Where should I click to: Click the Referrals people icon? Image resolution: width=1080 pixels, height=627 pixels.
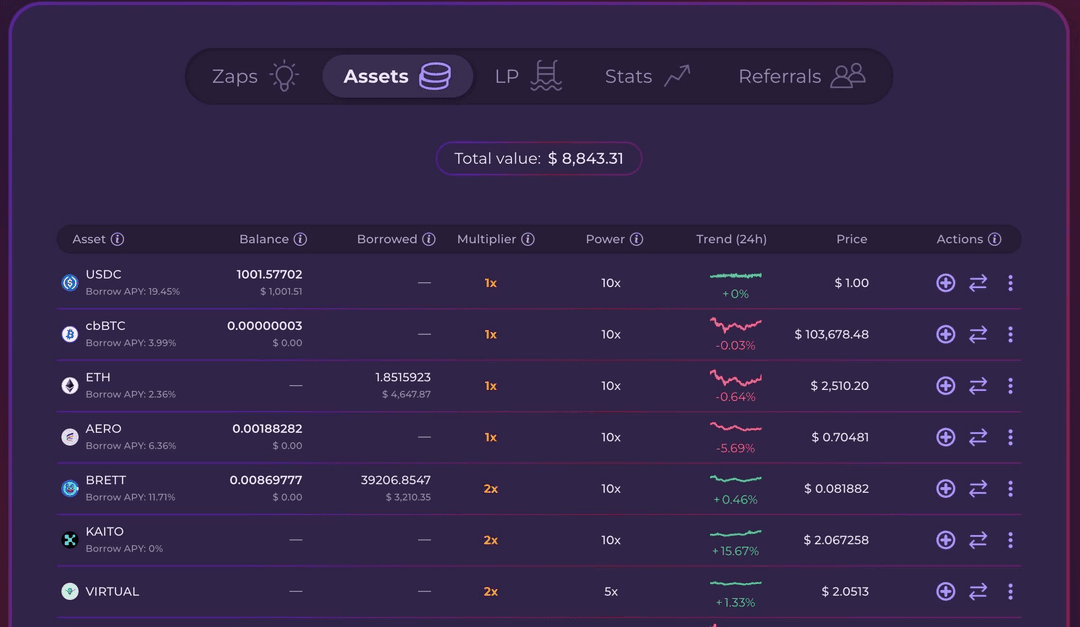tap(849, 75)
